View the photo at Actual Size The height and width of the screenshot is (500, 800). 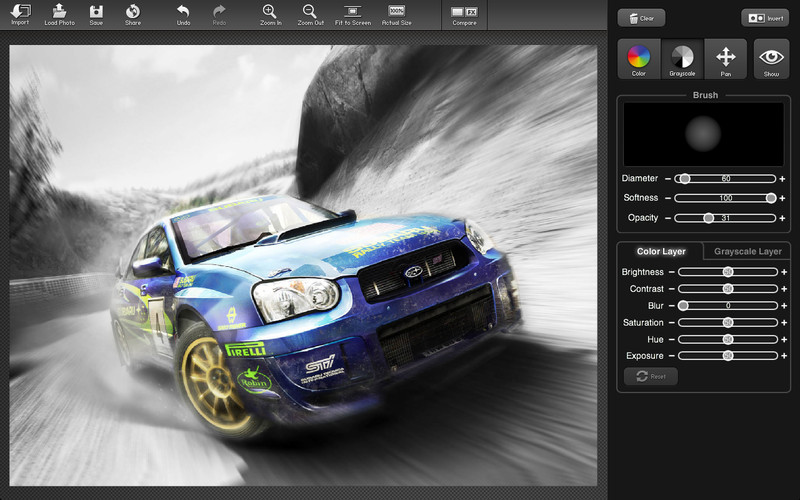click(x=397, y=13)
